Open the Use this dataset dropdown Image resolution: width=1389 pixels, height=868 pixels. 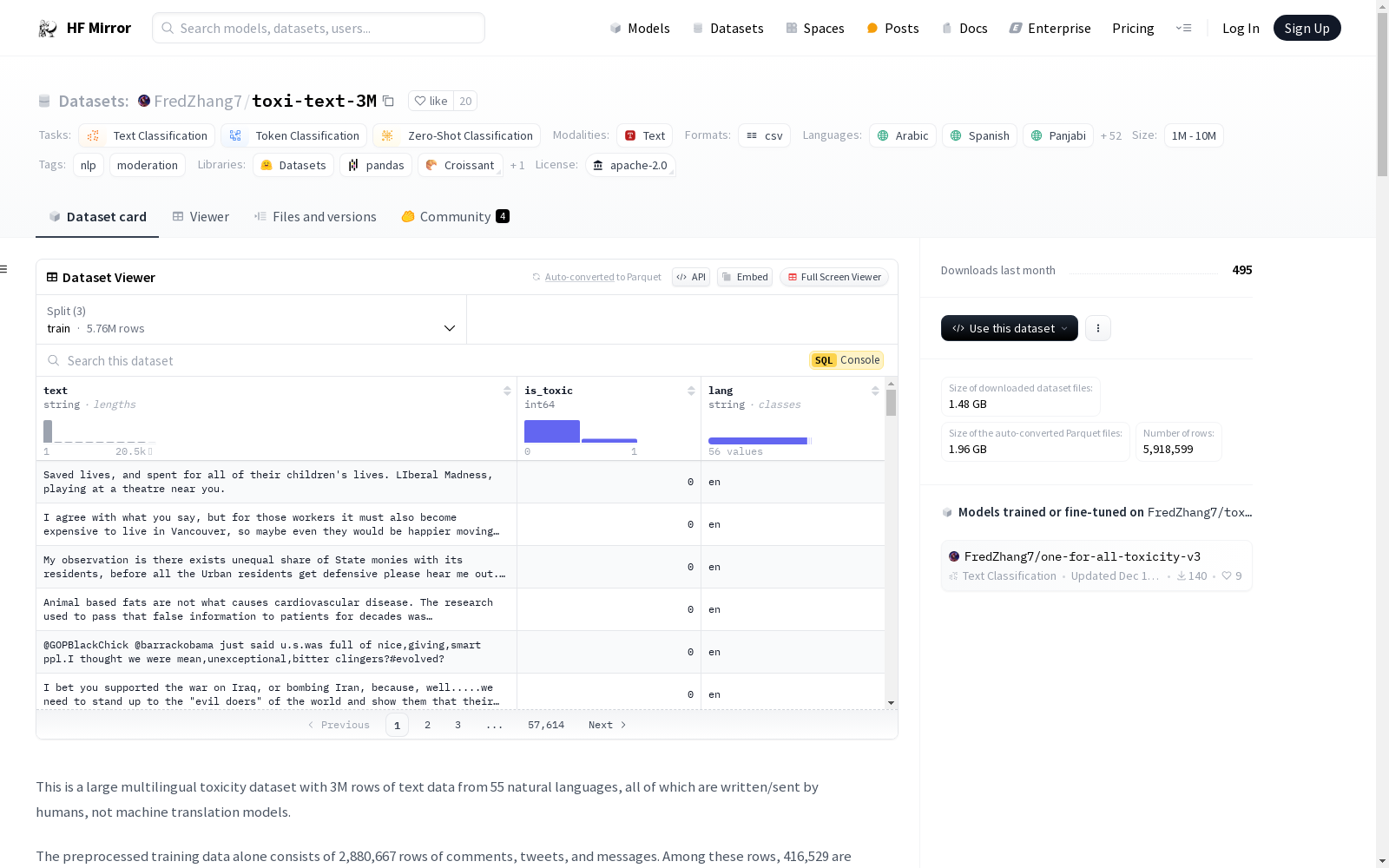tap(1010, 328)
